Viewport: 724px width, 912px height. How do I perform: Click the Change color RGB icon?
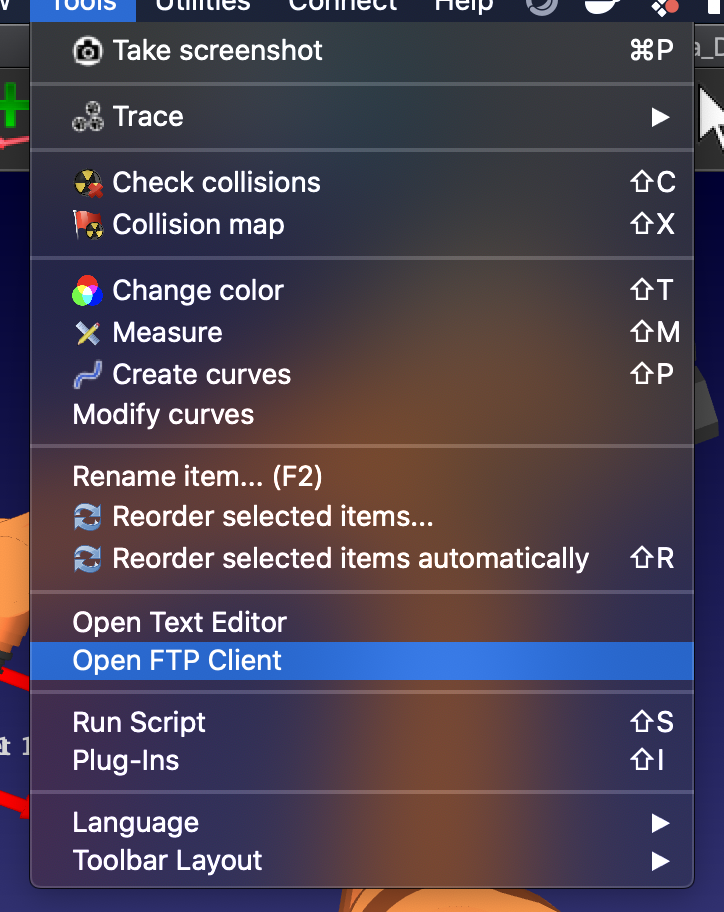point(88,291)
